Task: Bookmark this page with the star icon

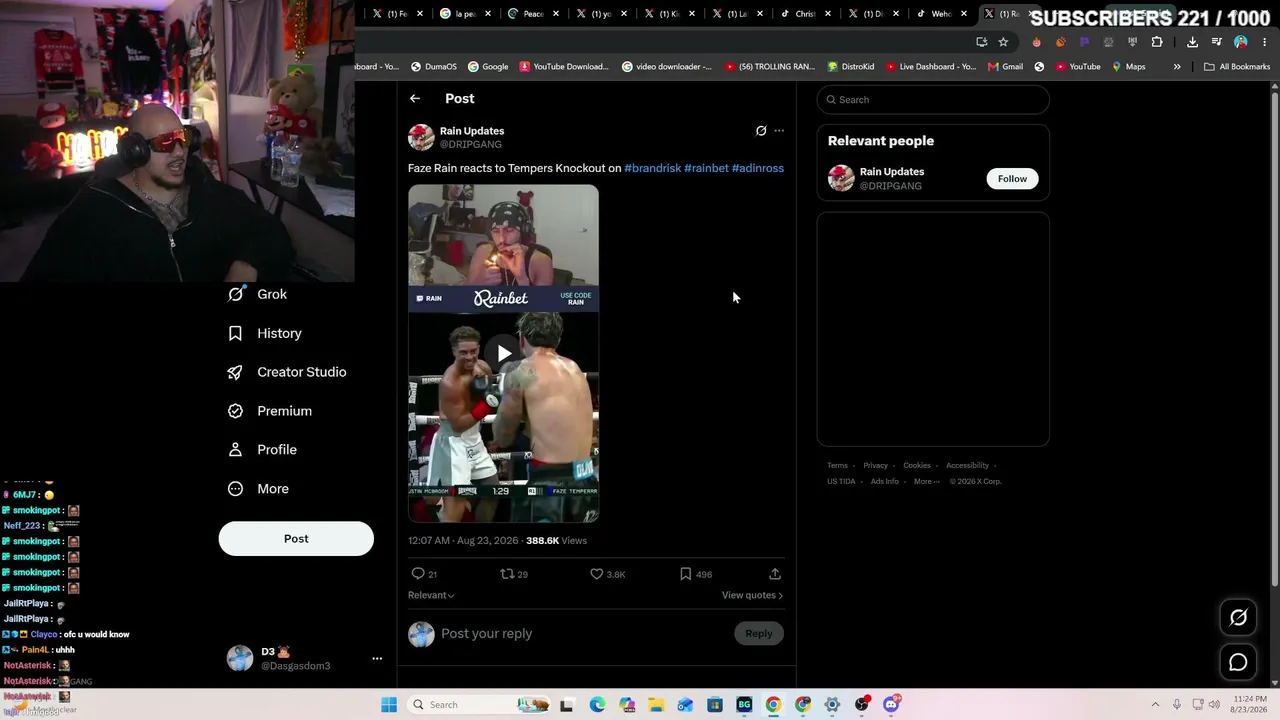Action: [x=1003, y=42]
